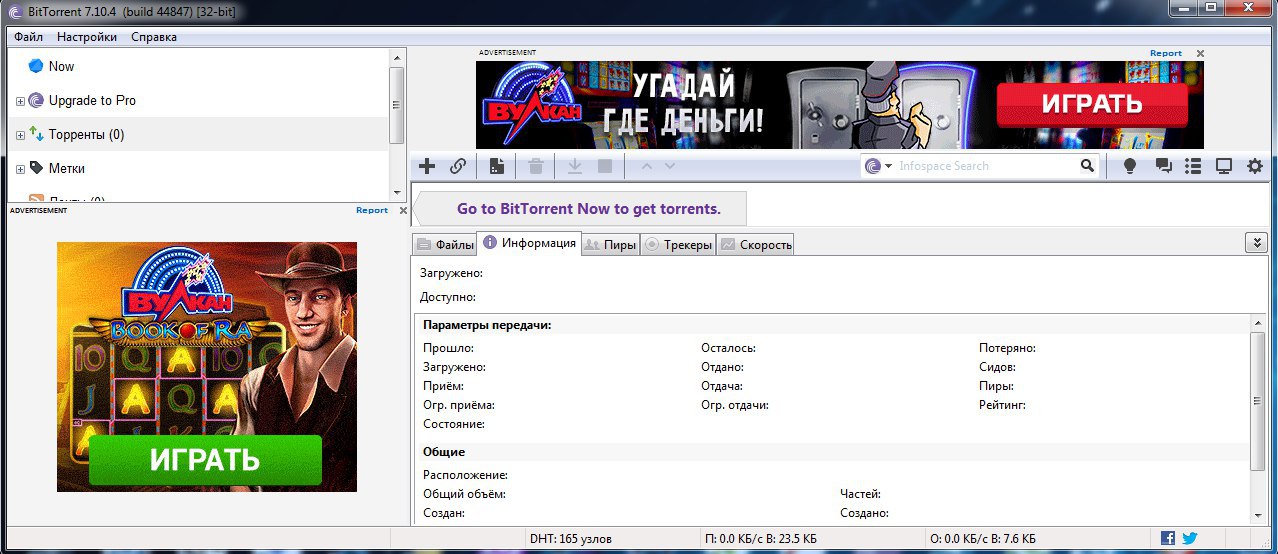Click sidebar scrollbar down arrow
The image size is (1278, 554).
[397, 191]
